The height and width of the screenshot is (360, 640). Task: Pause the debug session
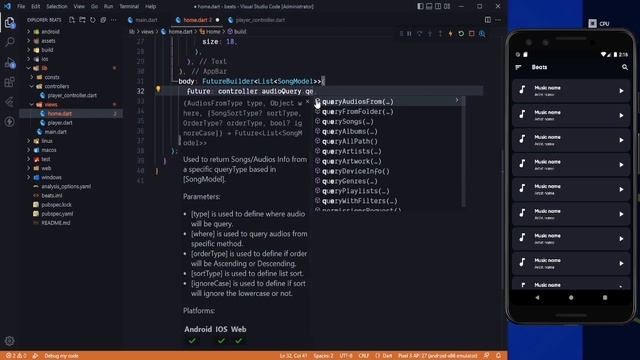(409, 33)
